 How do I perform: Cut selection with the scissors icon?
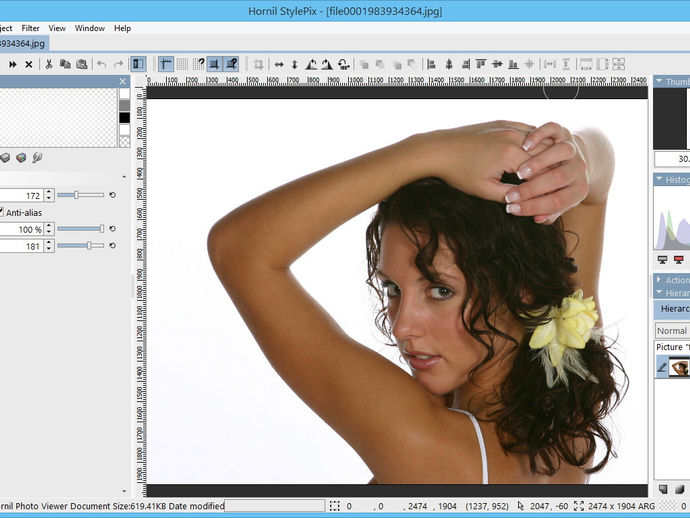tap(49, 64)
